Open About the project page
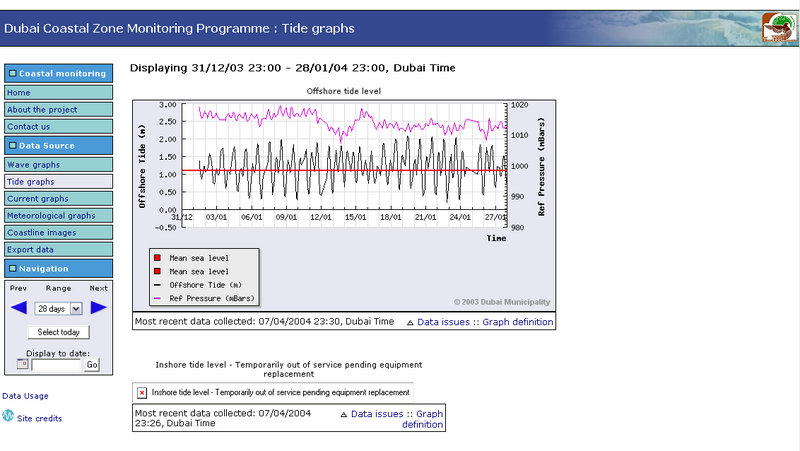 58,109
